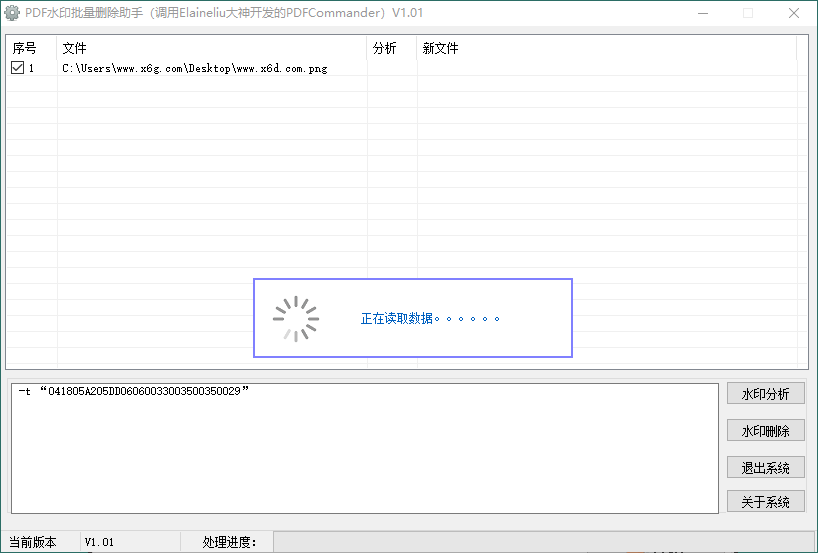Screen dimensions: 818x553
Task: Close the PDF水印批量删除助手 window
Action: (793, 14)
